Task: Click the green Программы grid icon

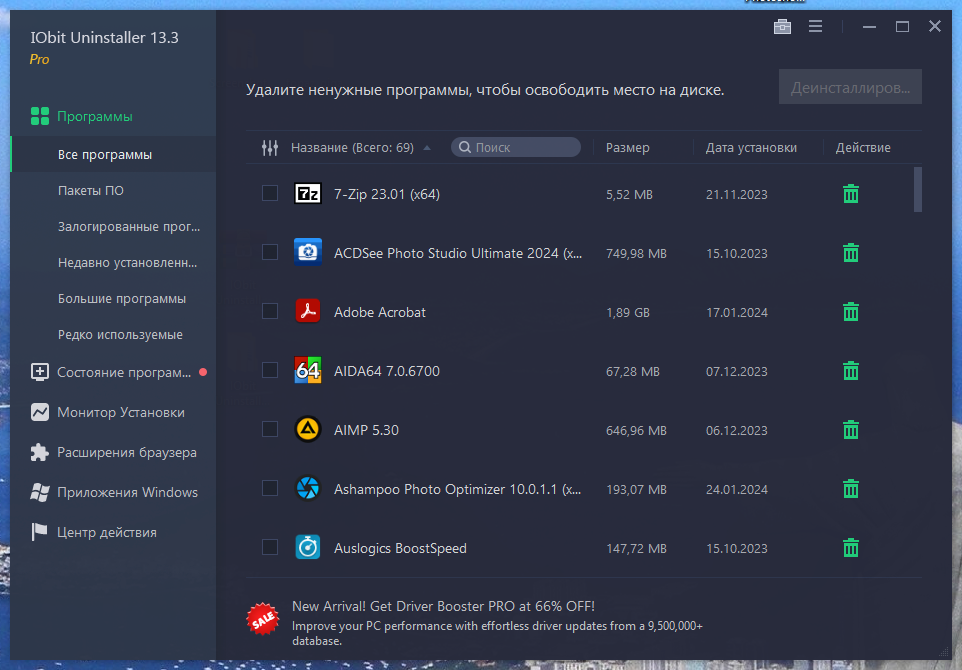Action: [x=40, y=116]
